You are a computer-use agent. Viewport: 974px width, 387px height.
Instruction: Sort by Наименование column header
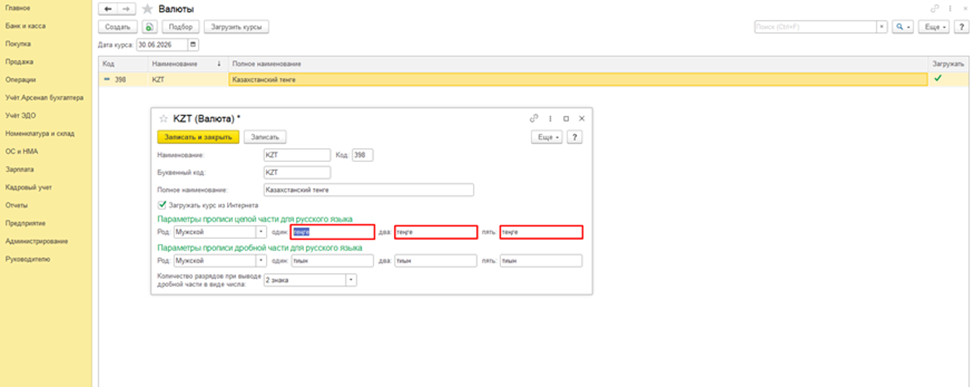tap(188, 64)
